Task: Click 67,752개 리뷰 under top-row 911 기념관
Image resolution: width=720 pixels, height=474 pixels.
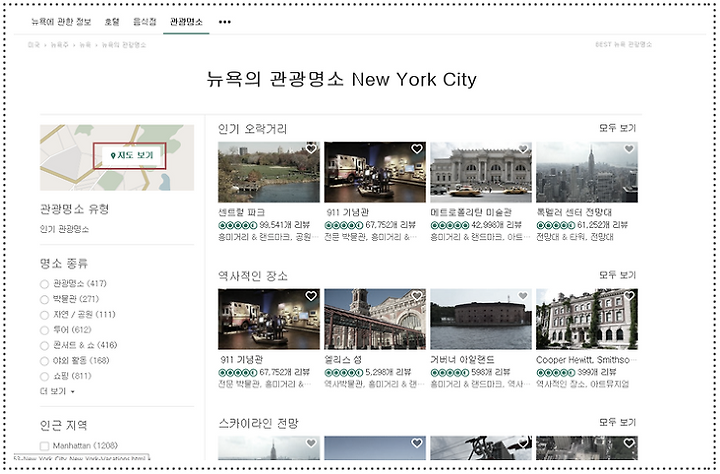Action: coord(390,225)
